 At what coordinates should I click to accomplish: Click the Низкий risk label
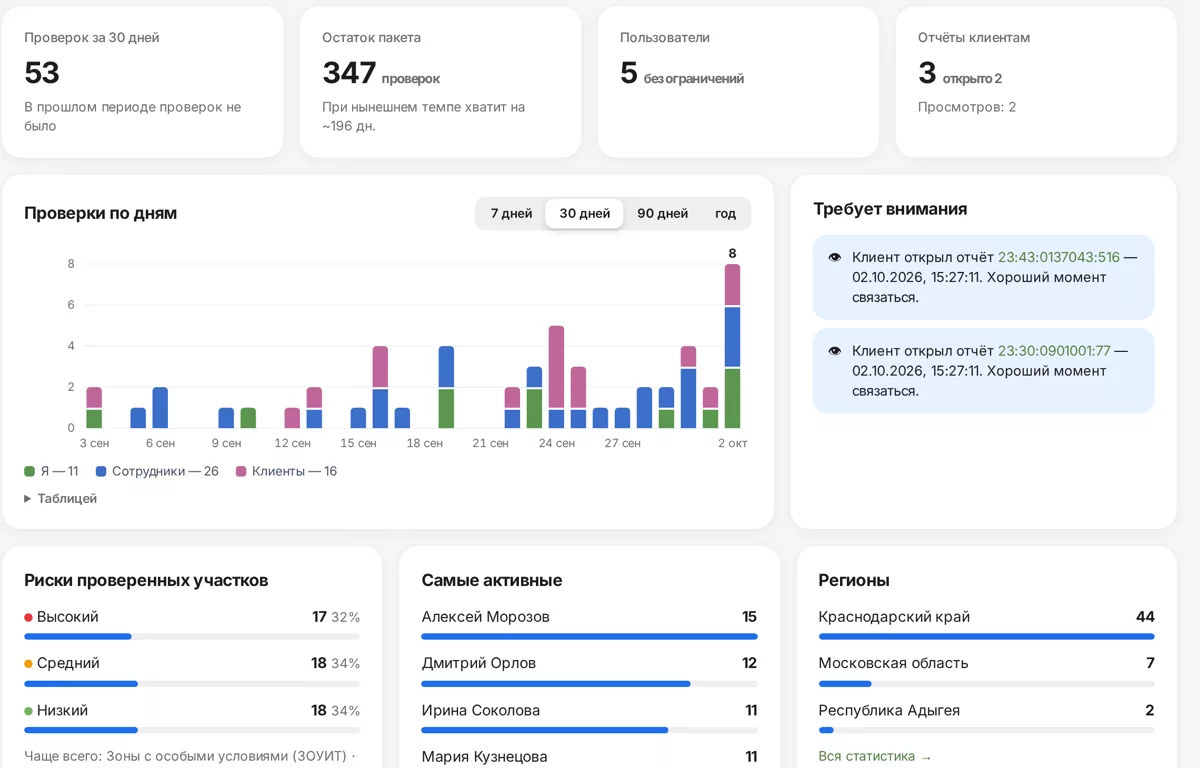click(62, 710)
